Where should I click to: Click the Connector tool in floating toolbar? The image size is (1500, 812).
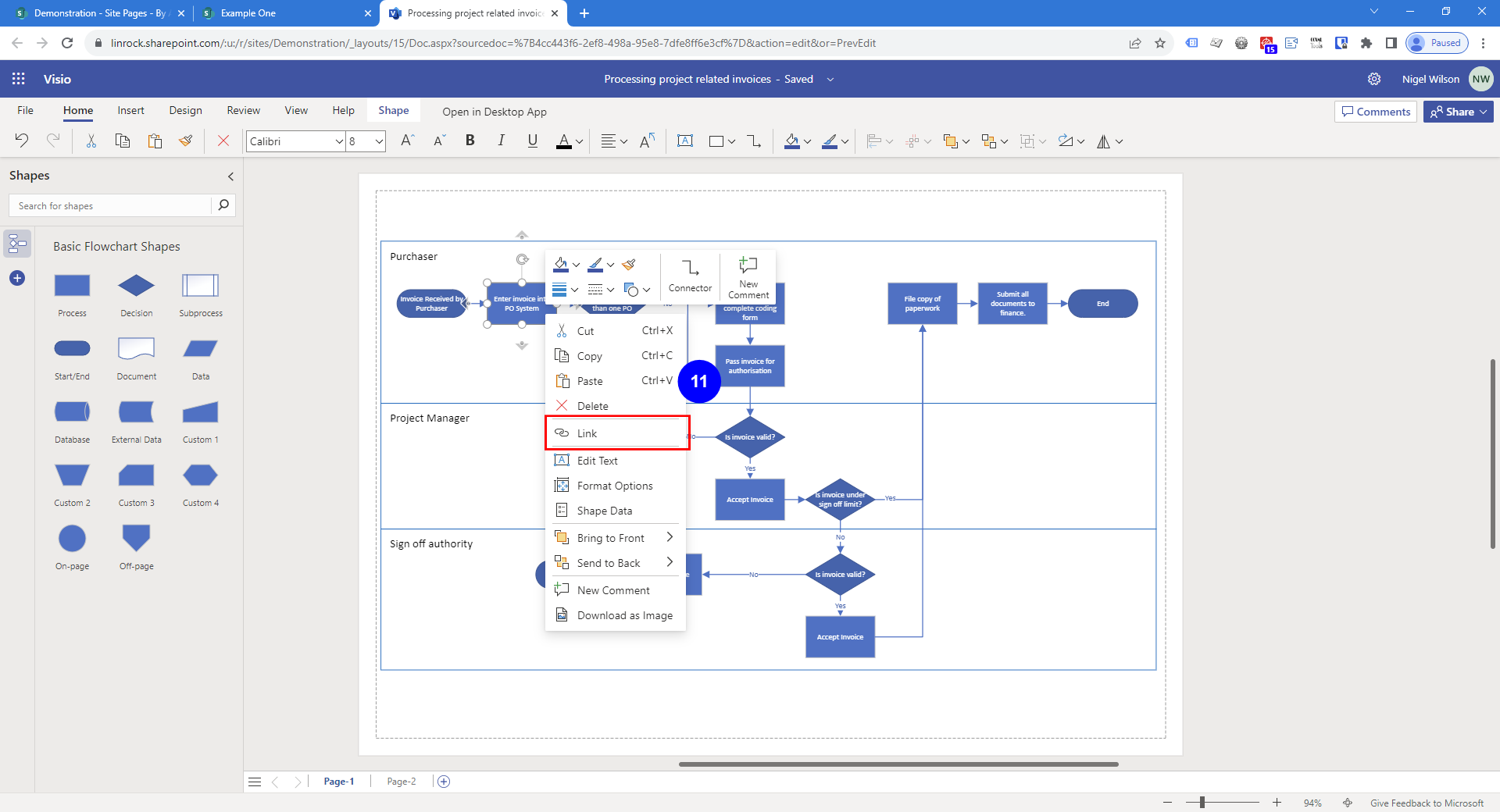[x=690, y=276]
